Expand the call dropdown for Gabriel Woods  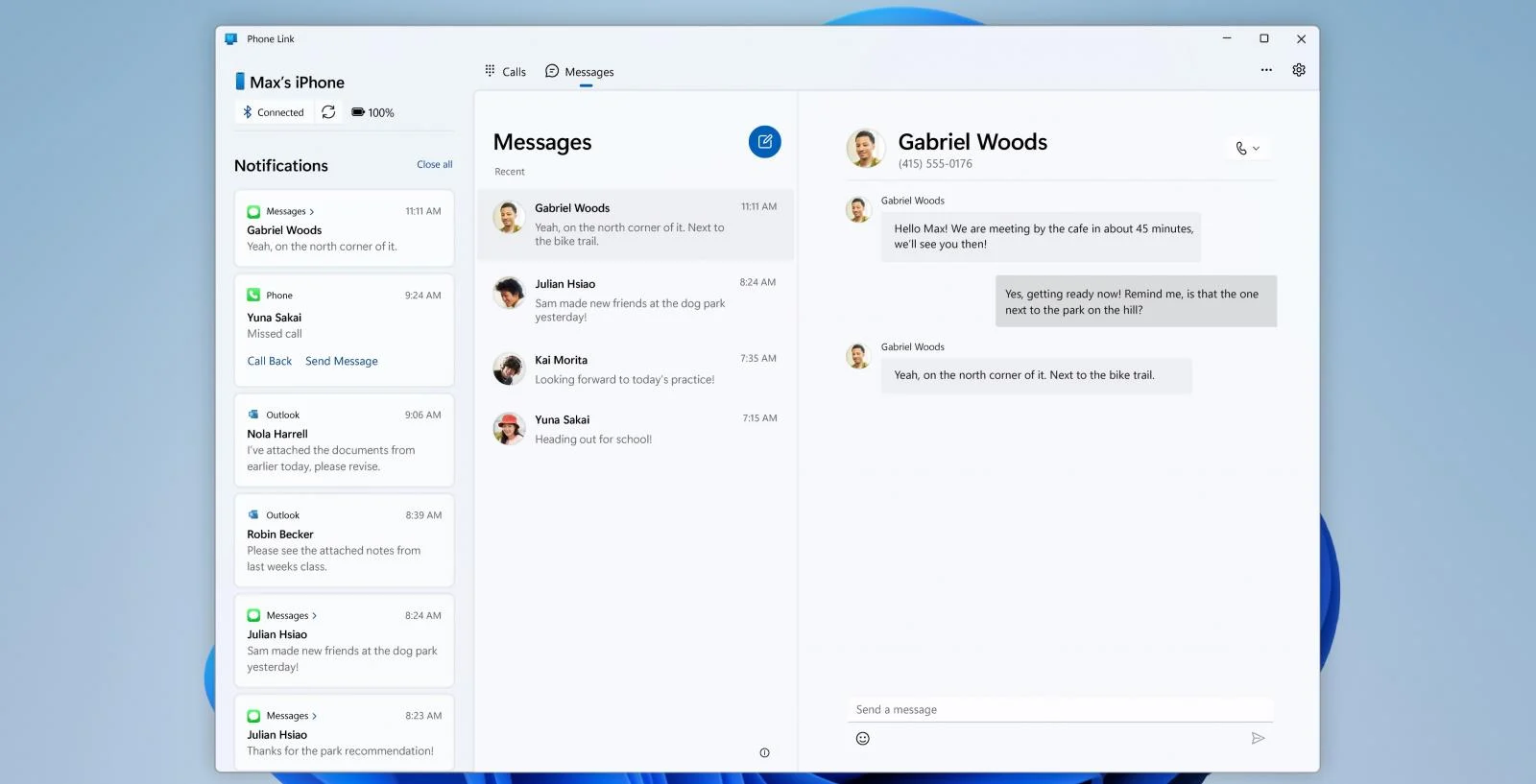1247,149
